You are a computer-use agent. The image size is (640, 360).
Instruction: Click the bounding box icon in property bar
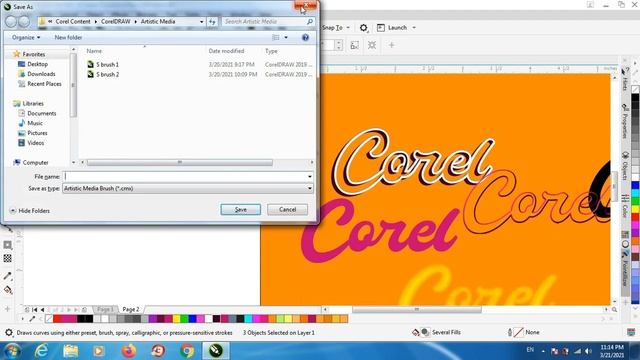[x=355, y=45]
